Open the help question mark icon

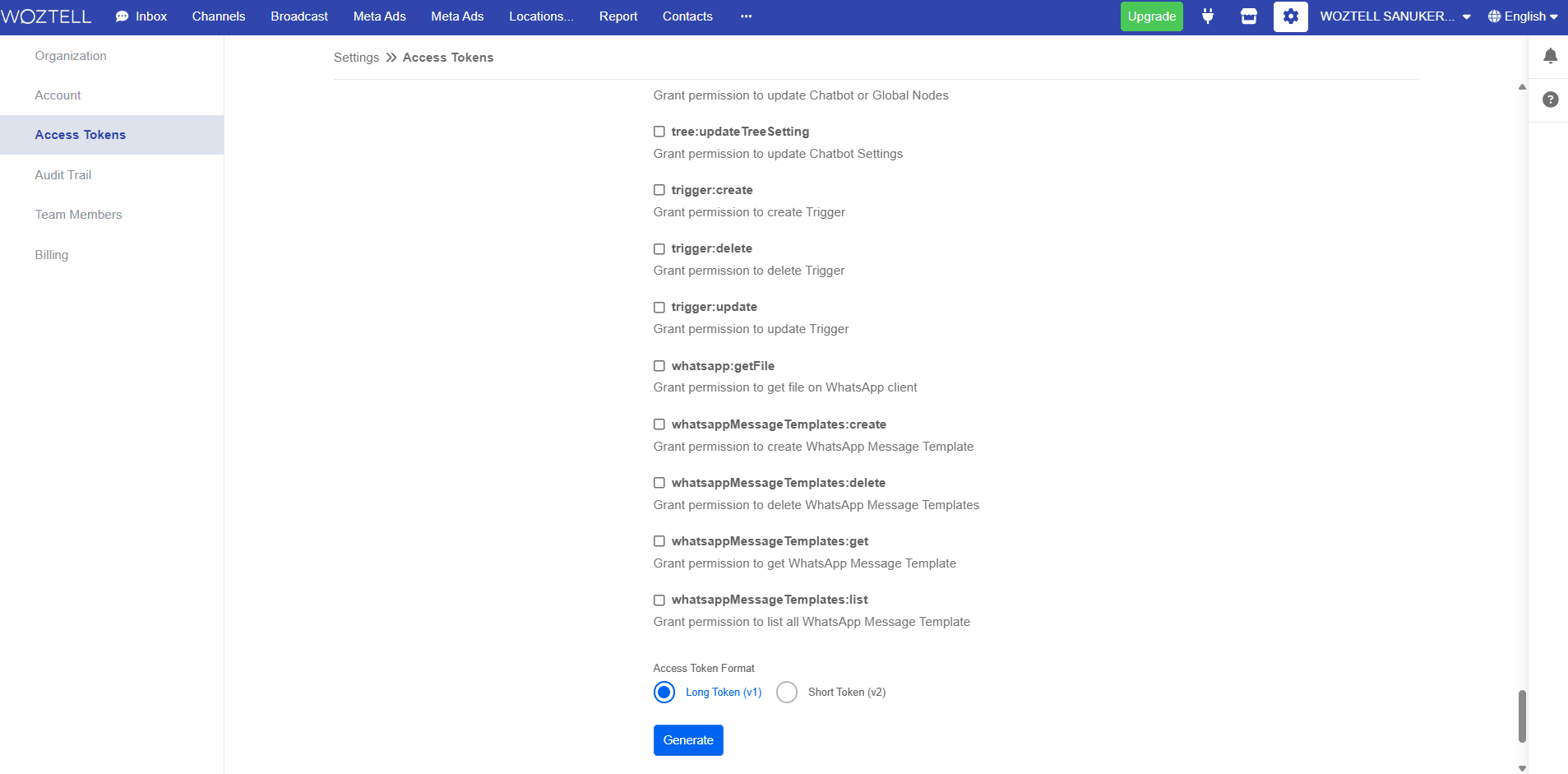coord(1550,100)
